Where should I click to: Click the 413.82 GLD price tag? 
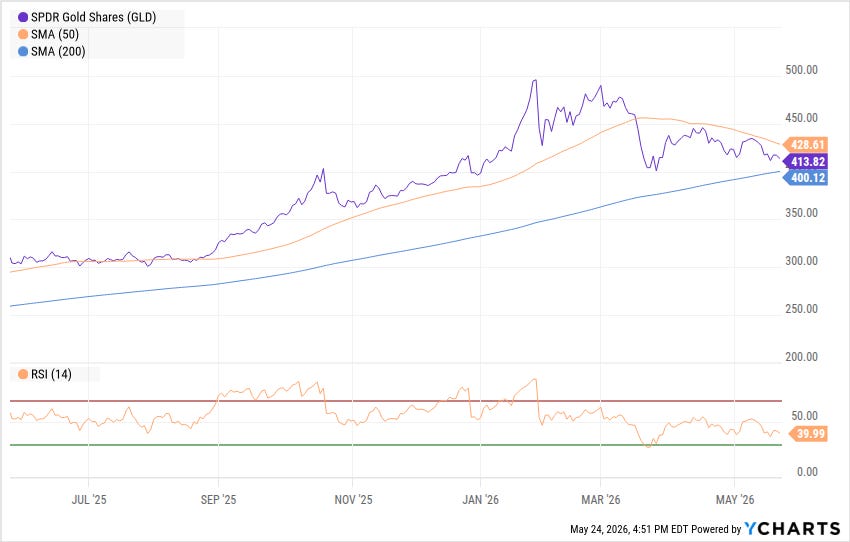click(805, 162)
